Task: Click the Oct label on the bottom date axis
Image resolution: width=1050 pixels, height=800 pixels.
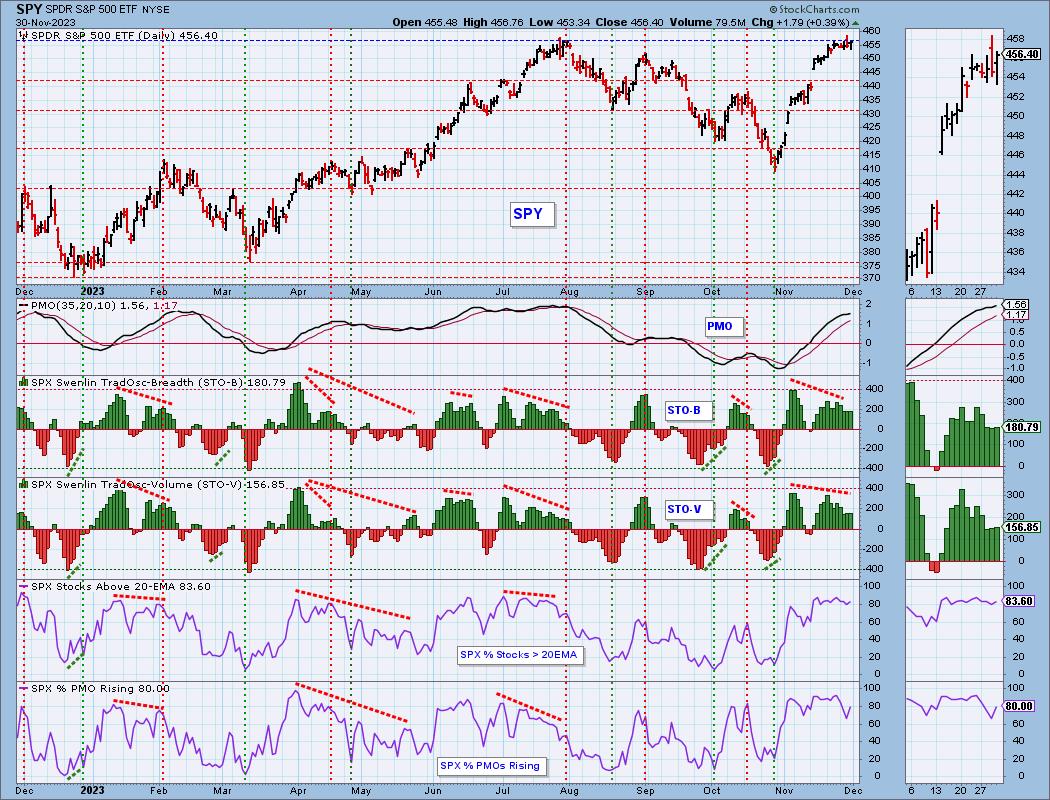Action: click(712, 791)
